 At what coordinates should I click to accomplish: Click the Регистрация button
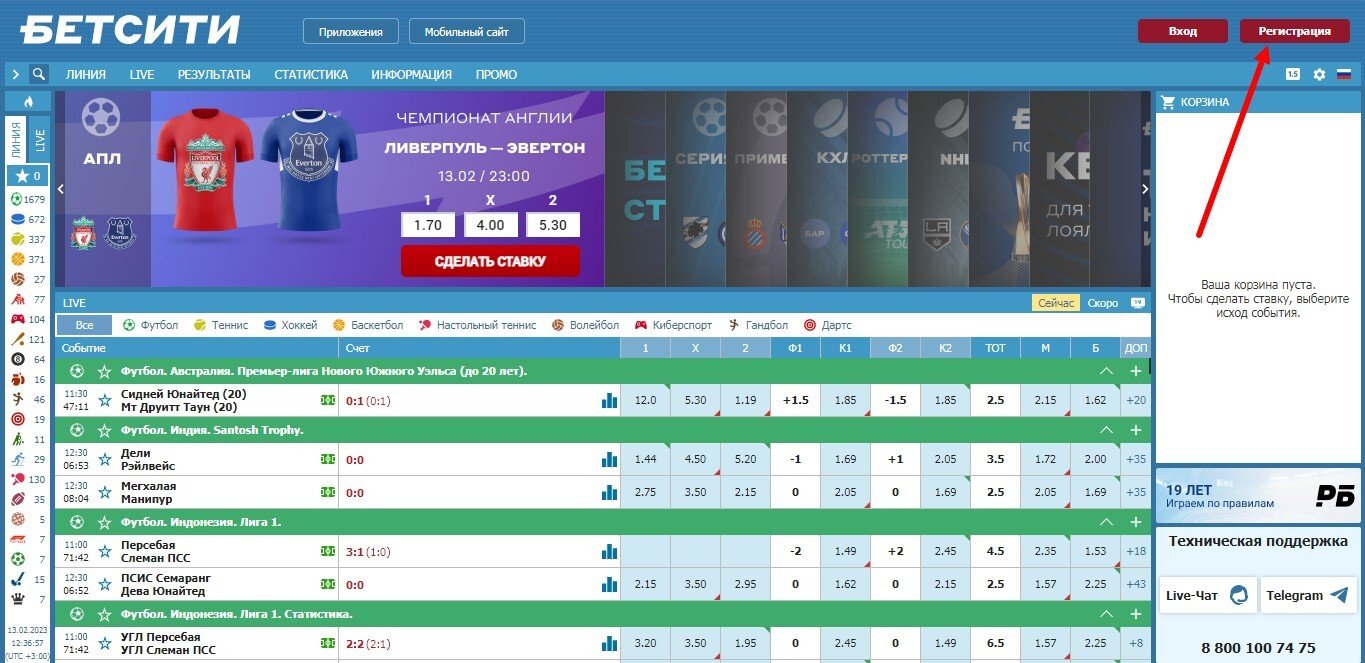(1294, 31)
